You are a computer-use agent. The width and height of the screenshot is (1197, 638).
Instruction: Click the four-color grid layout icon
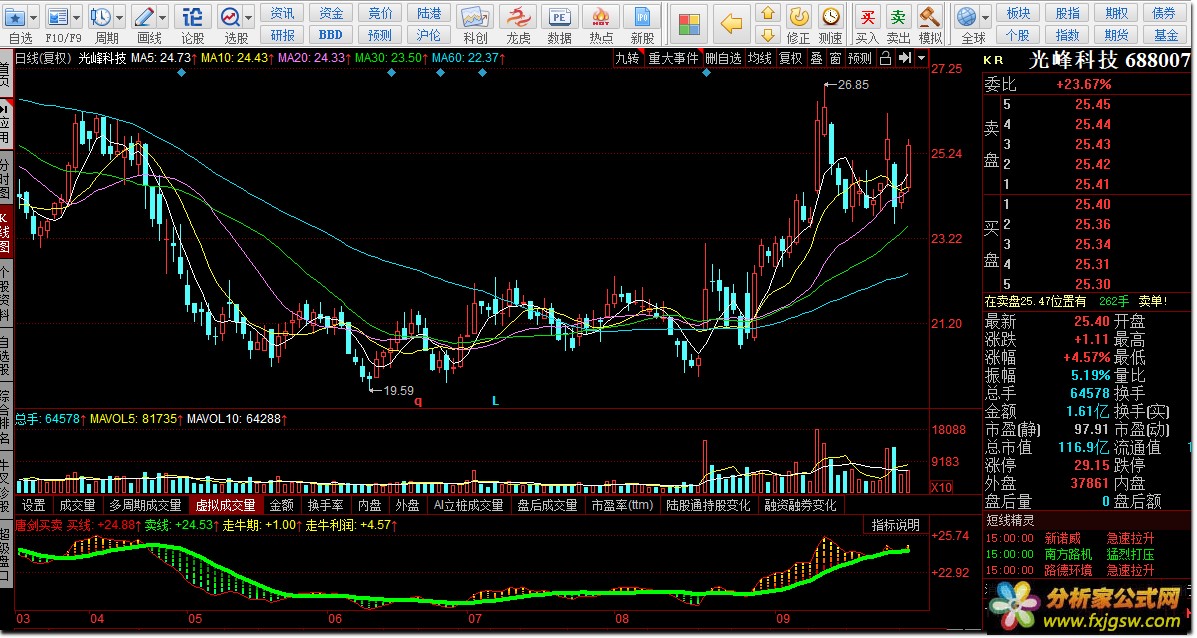pos(689,24)
